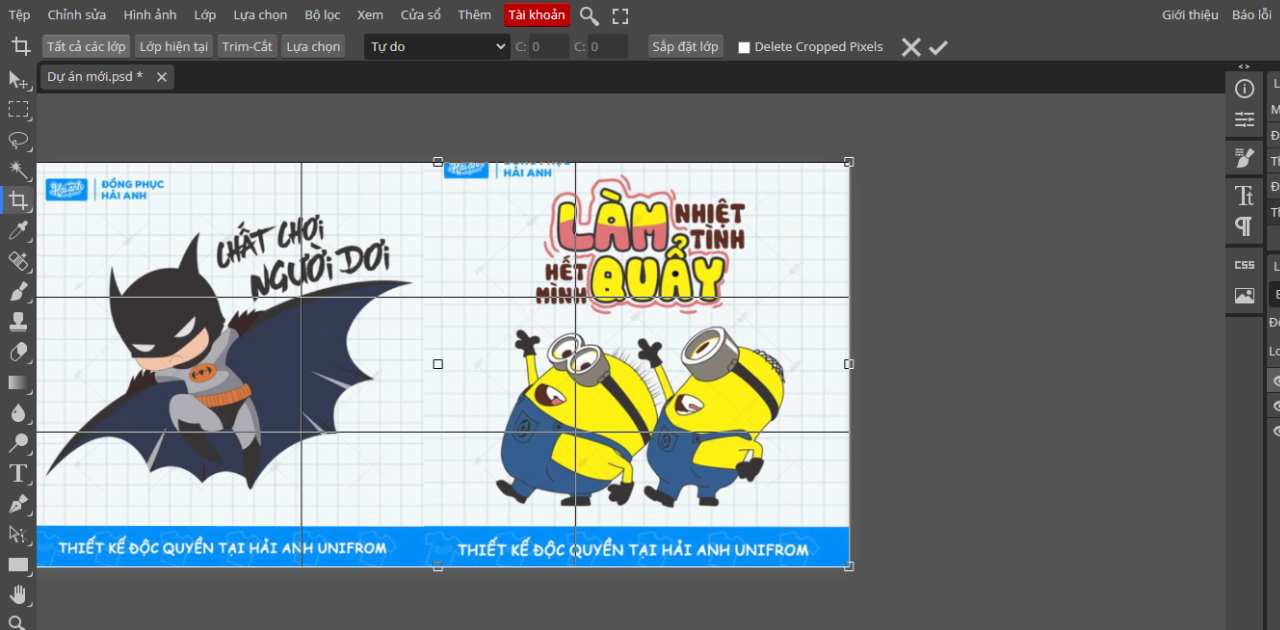Close the Dự án mới.psd document tab
The height and width of the screenshot is (630, 1280).
coord(162,77)
